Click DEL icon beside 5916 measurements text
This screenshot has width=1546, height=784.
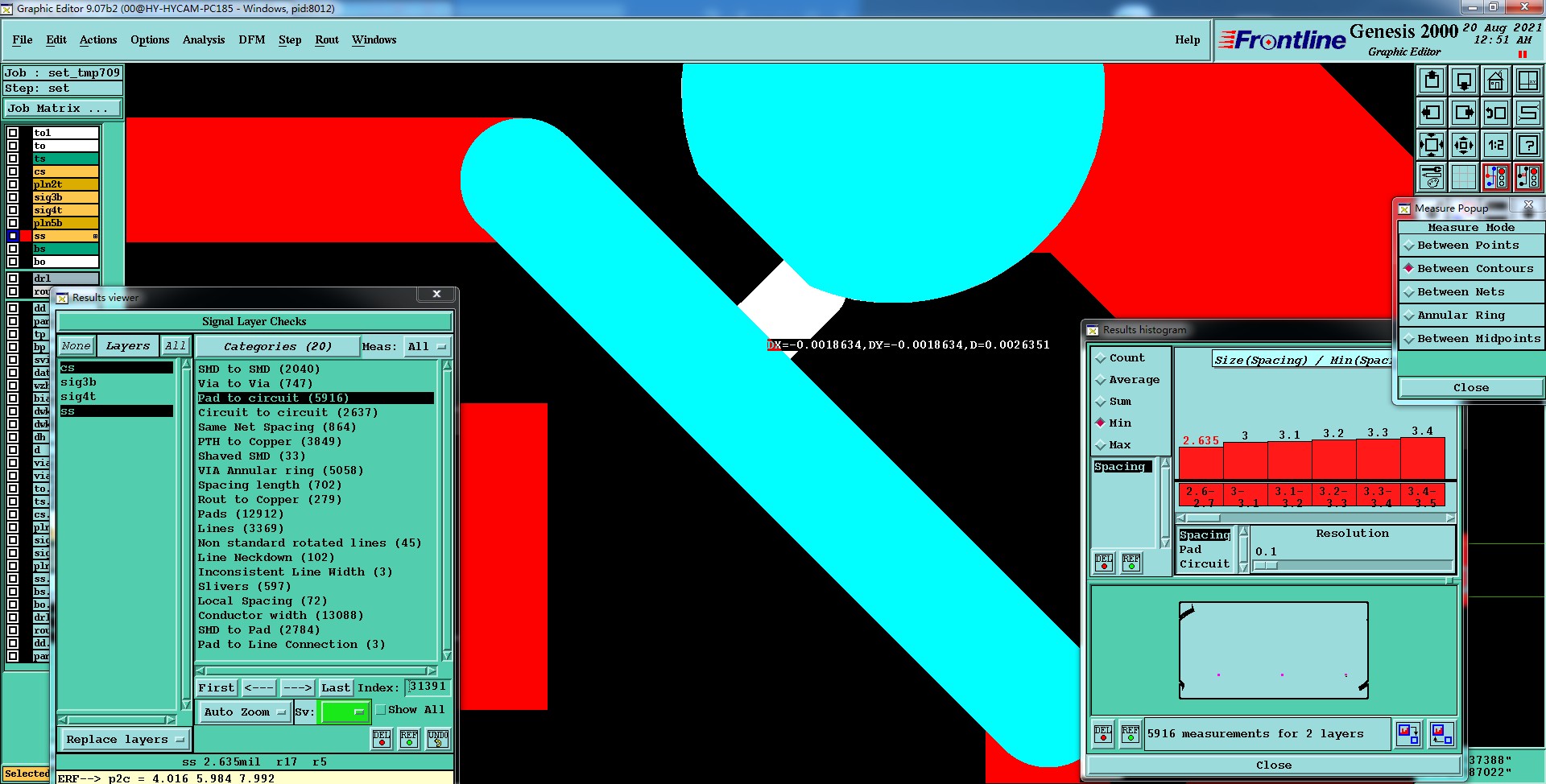tap(1103, 734)
